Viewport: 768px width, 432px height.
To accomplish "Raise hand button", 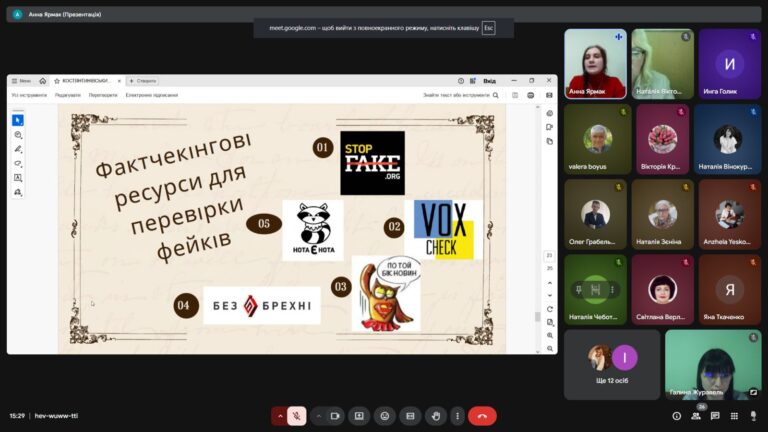I will (436, 416).
